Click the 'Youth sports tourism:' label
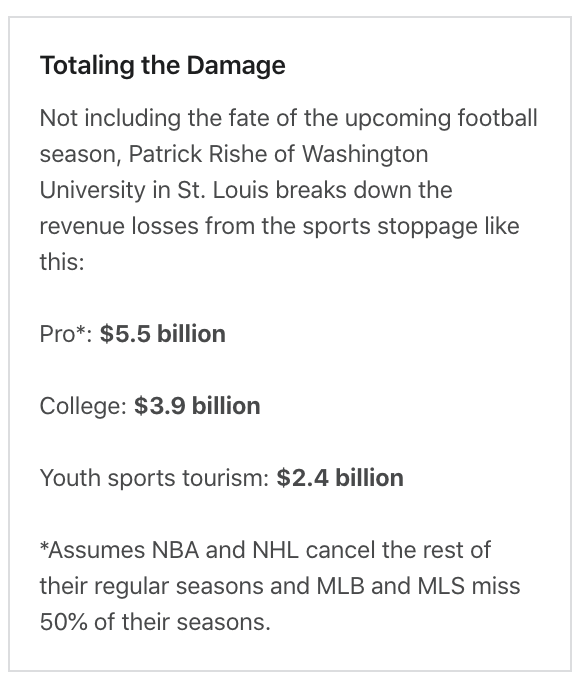The width and height of the screenshot is (582, 684). (154, 479)
